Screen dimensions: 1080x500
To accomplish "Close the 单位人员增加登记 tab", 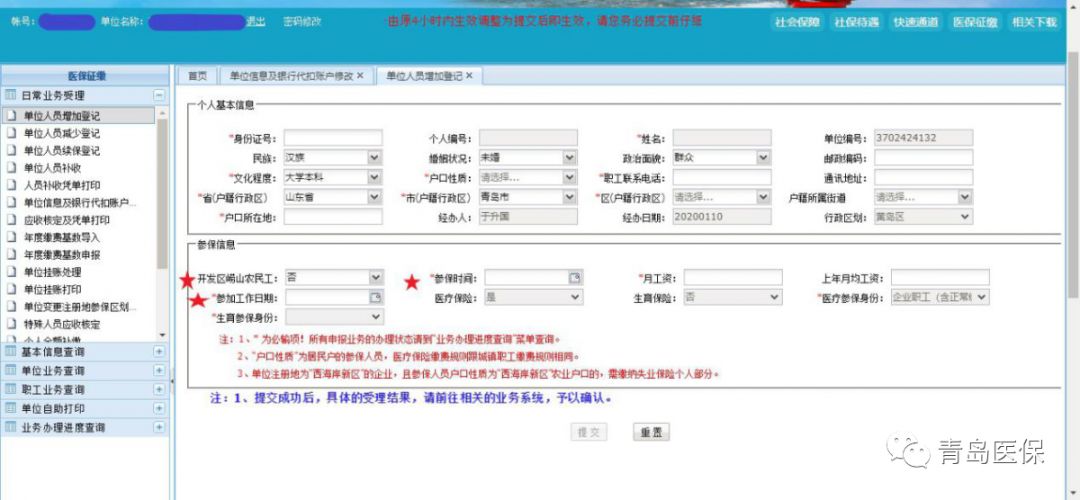I will (468, 76).
